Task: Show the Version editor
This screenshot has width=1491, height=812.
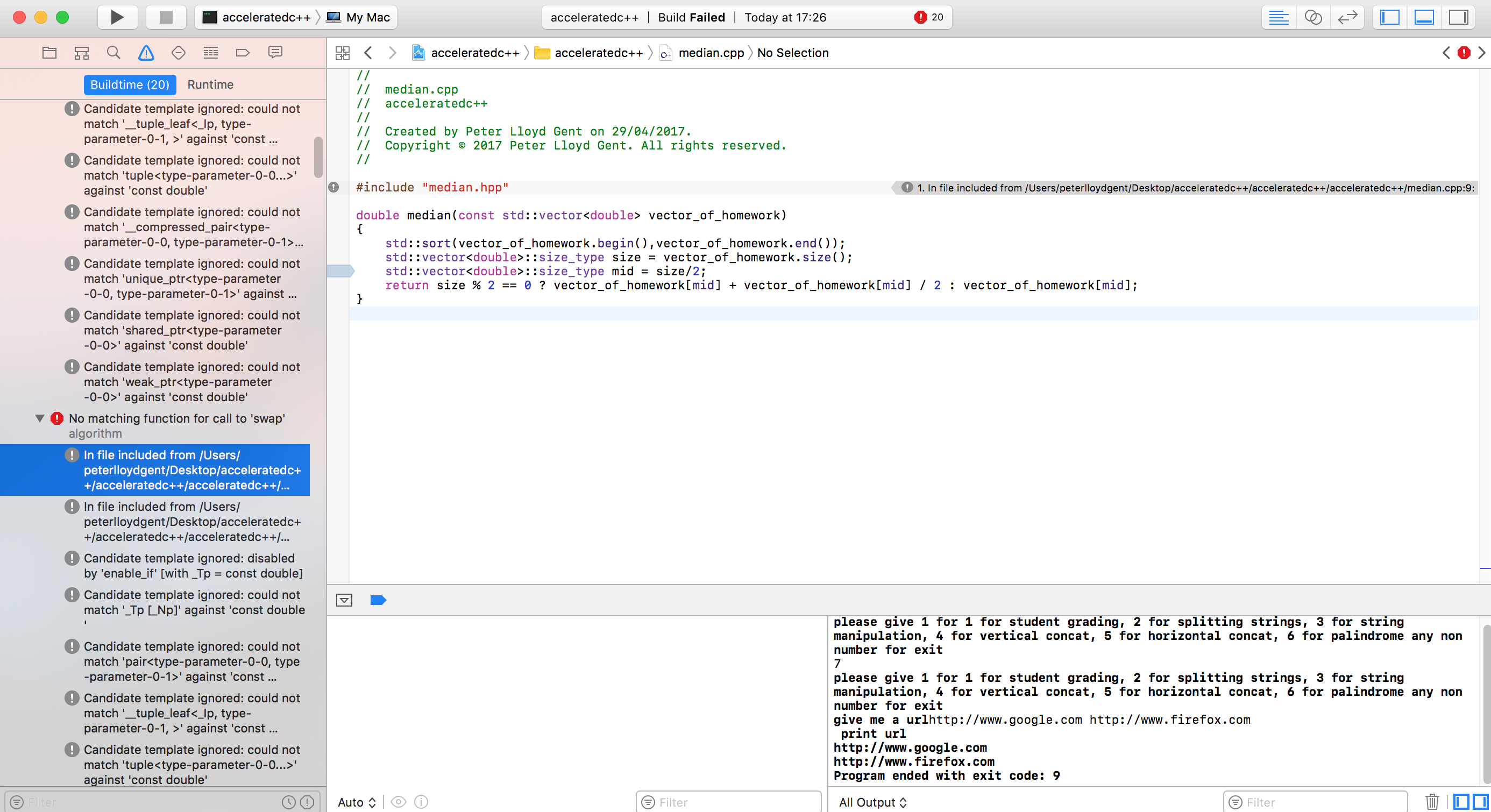Action: click(x=1347, y=17)
